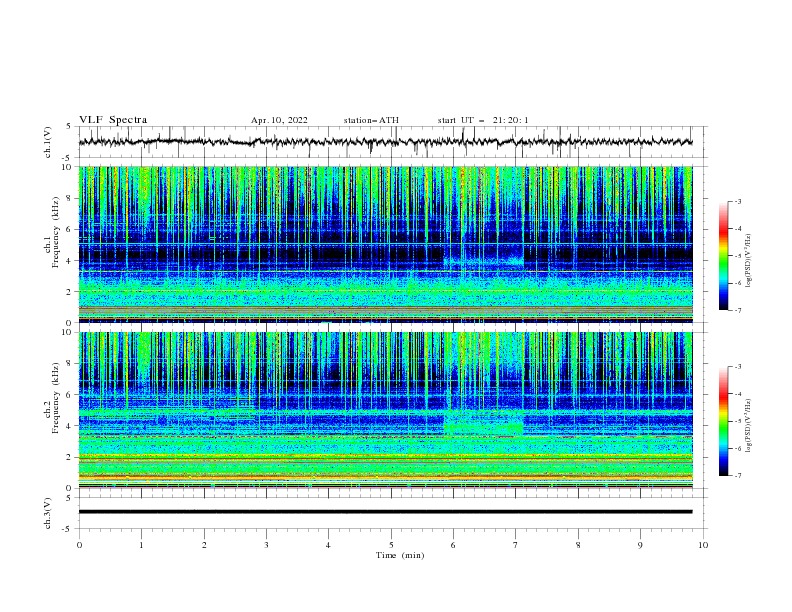Click the "-3" tick on ch.1 colorbar
792x612 pixels.
[737, 201]
